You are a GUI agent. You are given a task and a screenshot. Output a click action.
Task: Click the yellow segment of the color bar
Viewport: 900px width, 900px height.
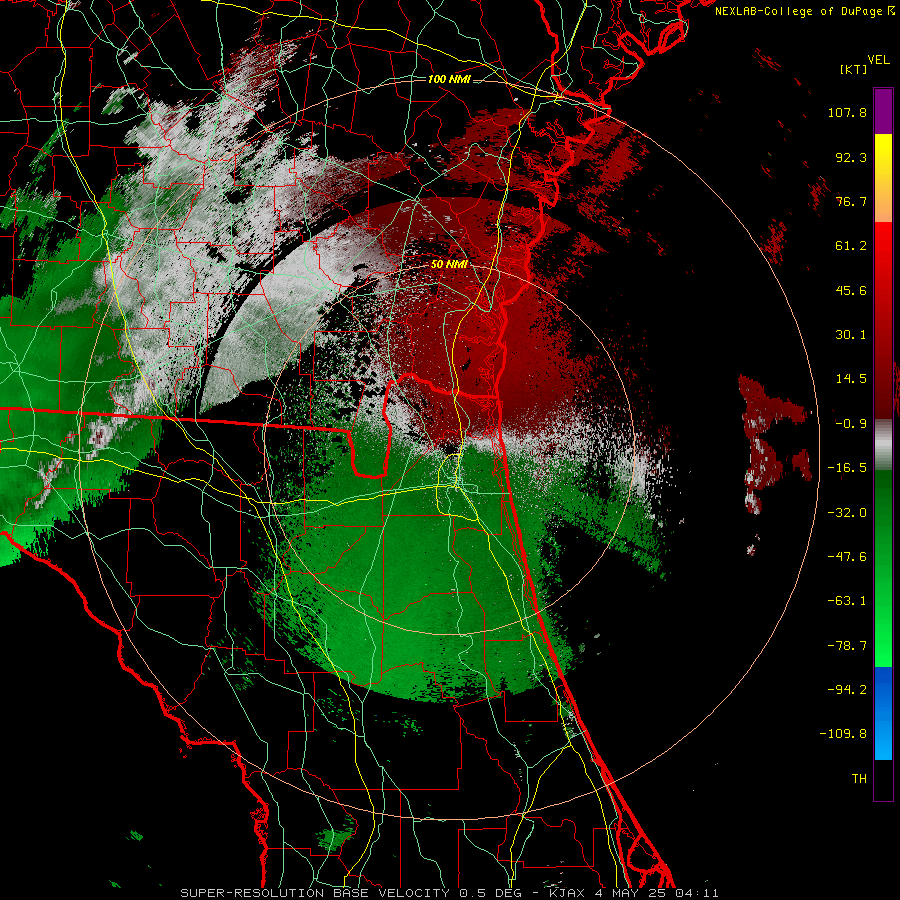coord(883,156)
